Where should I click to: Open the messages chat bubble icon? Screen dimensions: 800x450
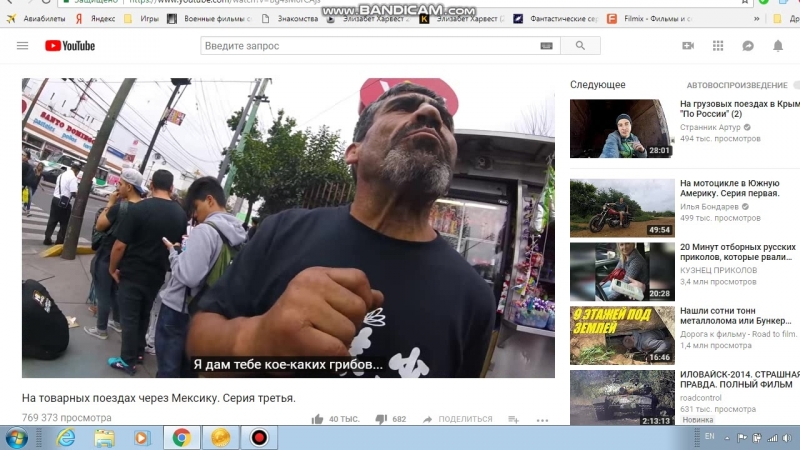pyautogui.click(x=748, y=46)
